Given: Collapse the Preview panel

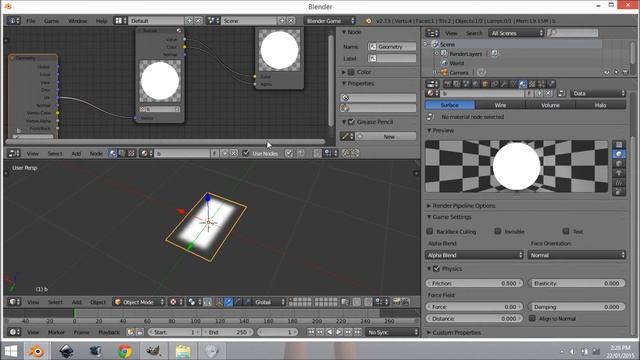Looking at the screenshot, I should click(x=442, y=131).
